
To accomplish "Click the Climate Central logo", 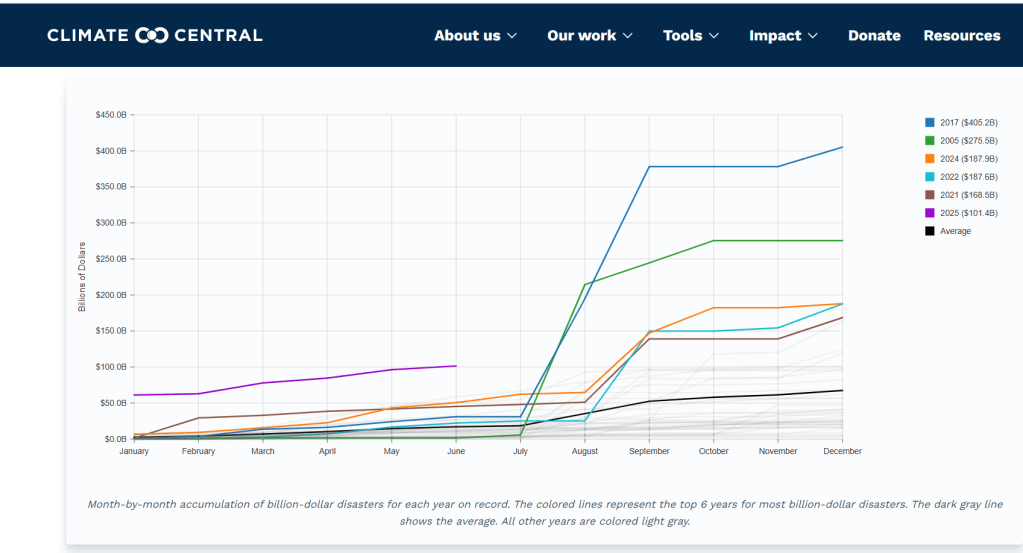I will point(155,35).
